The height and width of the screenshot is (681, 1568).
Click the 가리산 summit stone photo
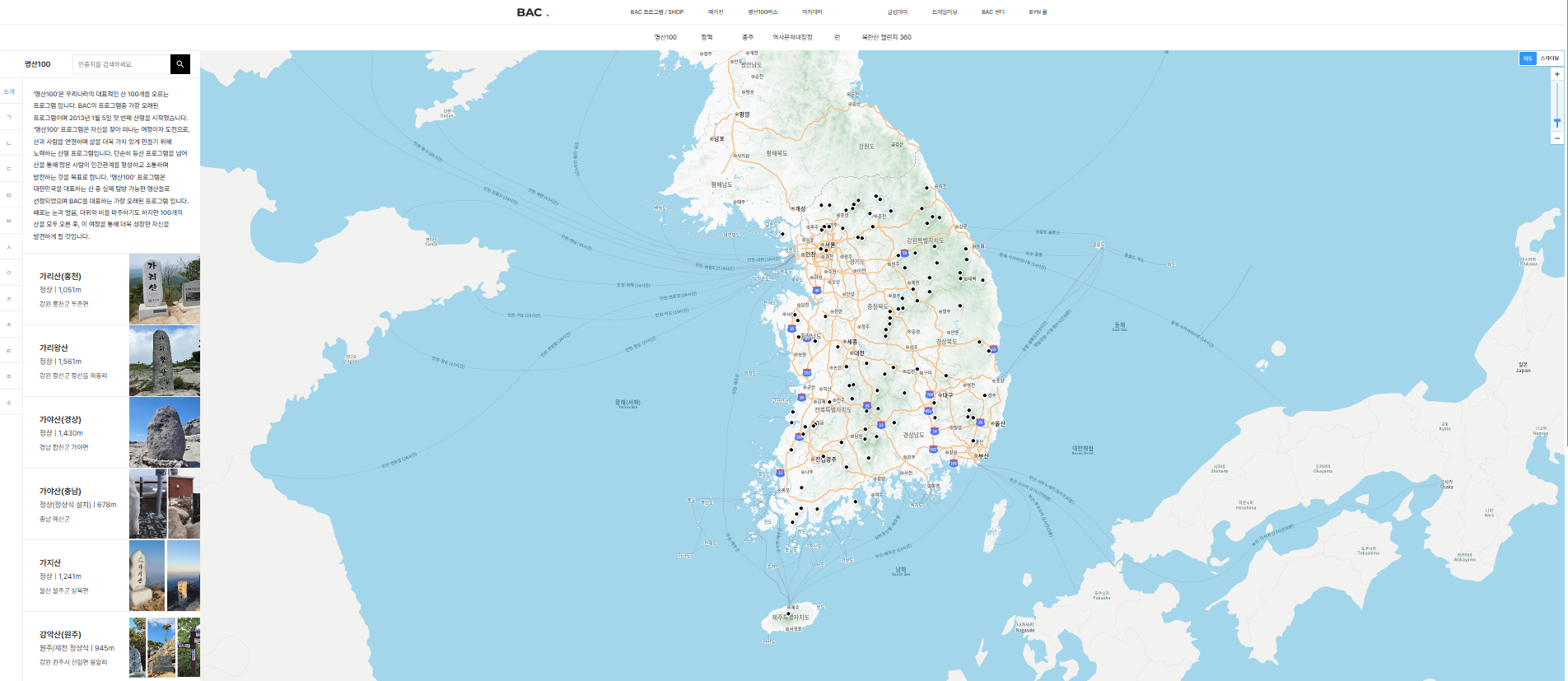(x=165, y=289)
